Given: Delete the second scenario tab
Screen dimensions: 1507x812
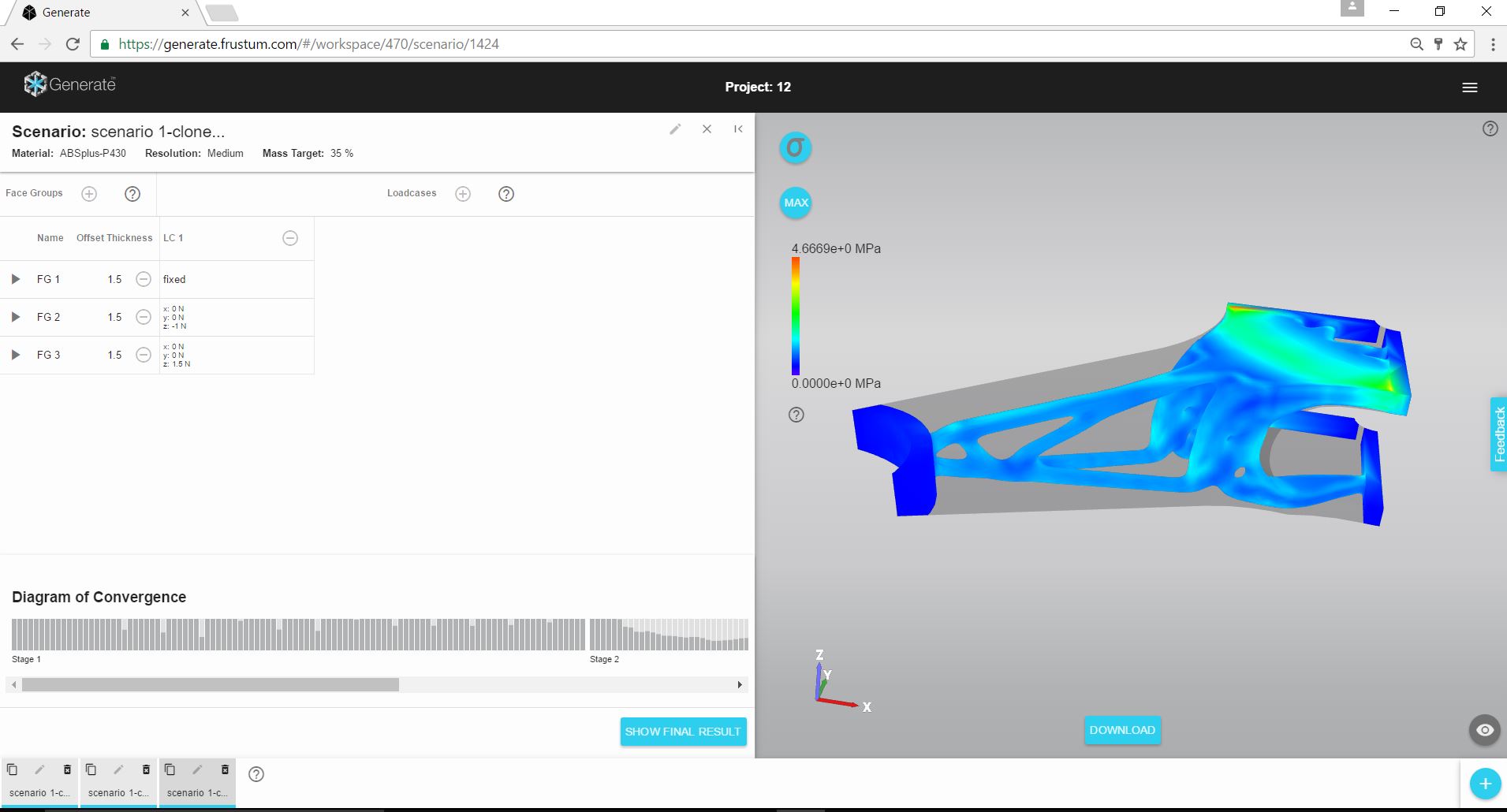Looking at the screenshot, I should click(146, 769).
